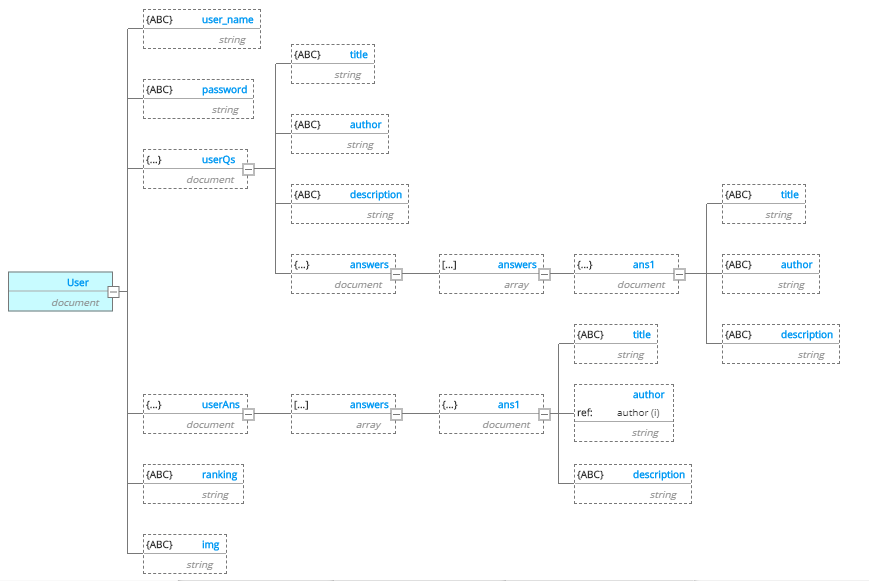Click the {ABC} icon on the ranking field
This screenshot has height=581, width=869.
coord(160,475)
